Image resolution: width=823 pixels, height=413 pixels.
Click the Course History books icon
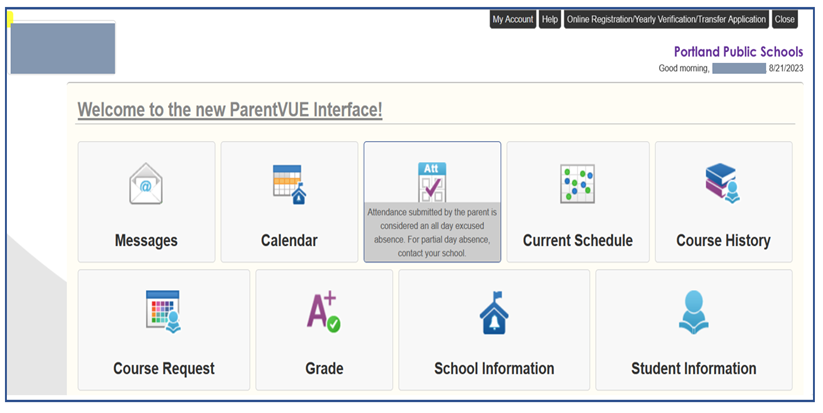point(723,183)
